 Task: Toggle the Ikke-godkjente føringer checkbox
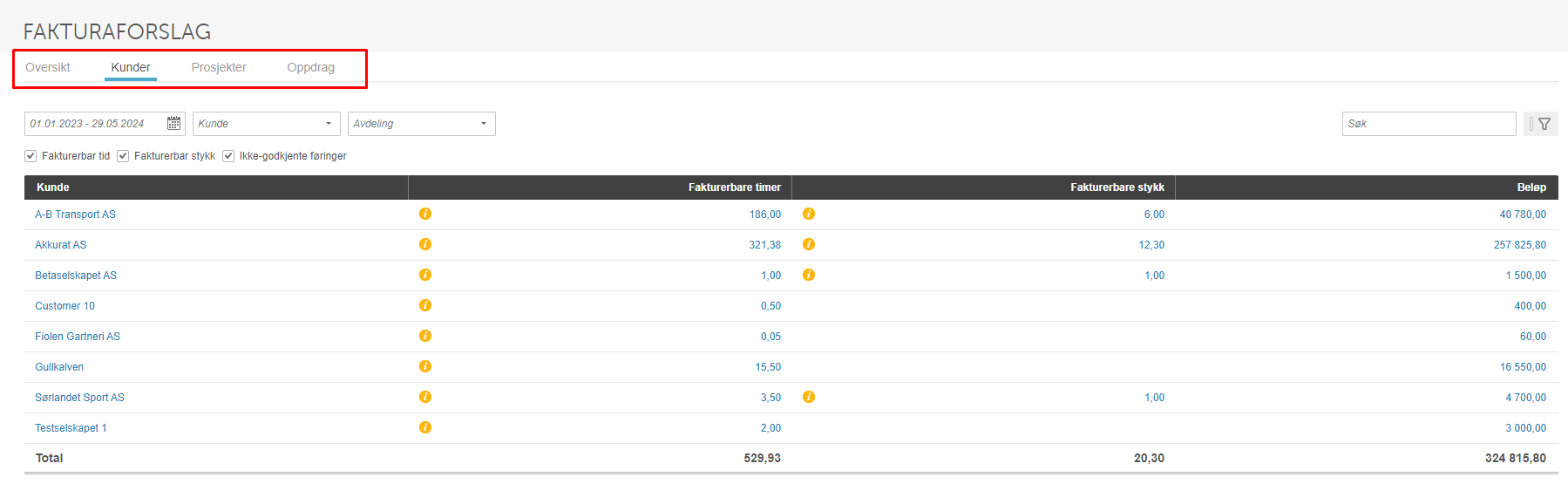(228, 156)
